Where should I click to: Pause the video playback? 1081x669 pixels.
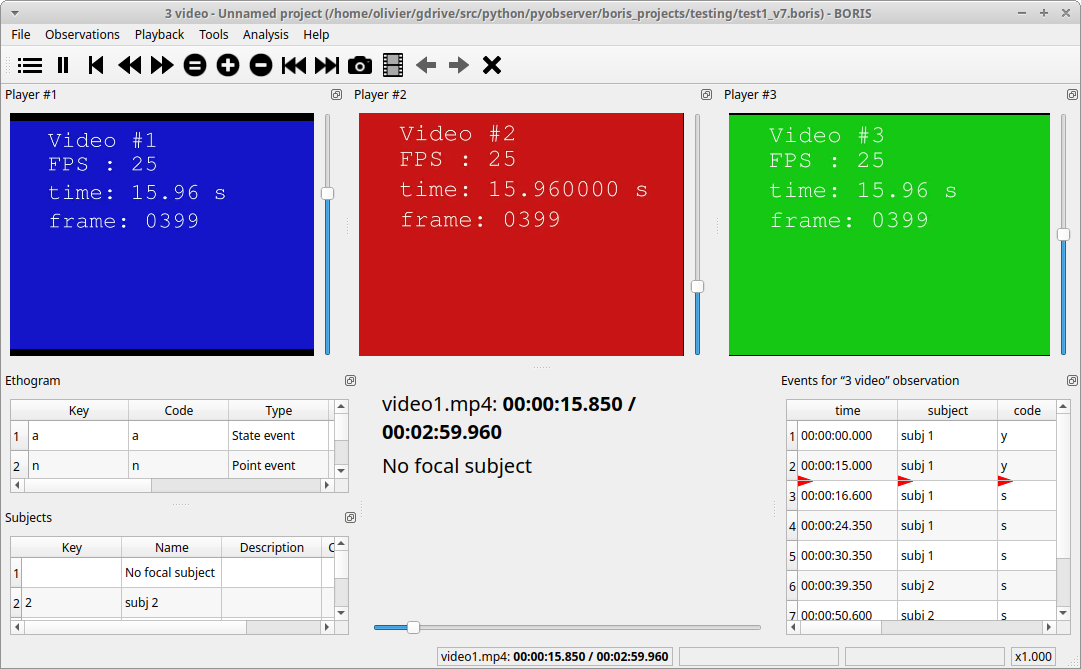tap(63, 66)
